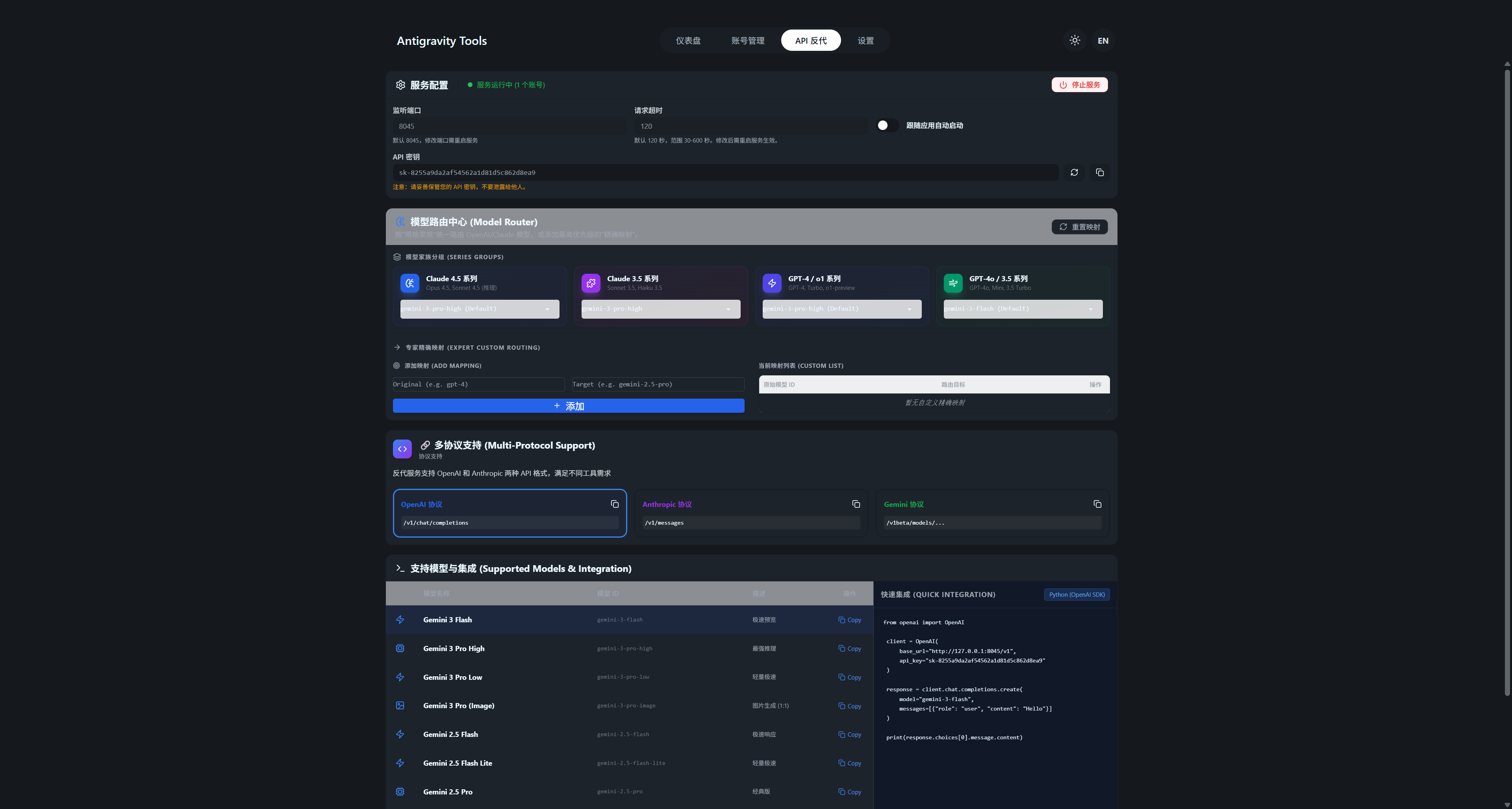Viewport: 1512px width, 809px height.
Task: Copy Gemini 3 Pro High model ID
Action: pyautogui.click(x=849, y=649)
